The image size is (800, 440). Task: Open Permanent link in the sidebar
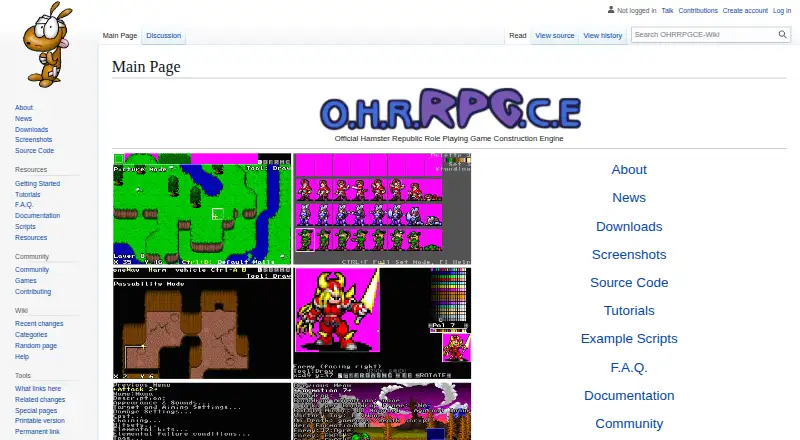37,431
